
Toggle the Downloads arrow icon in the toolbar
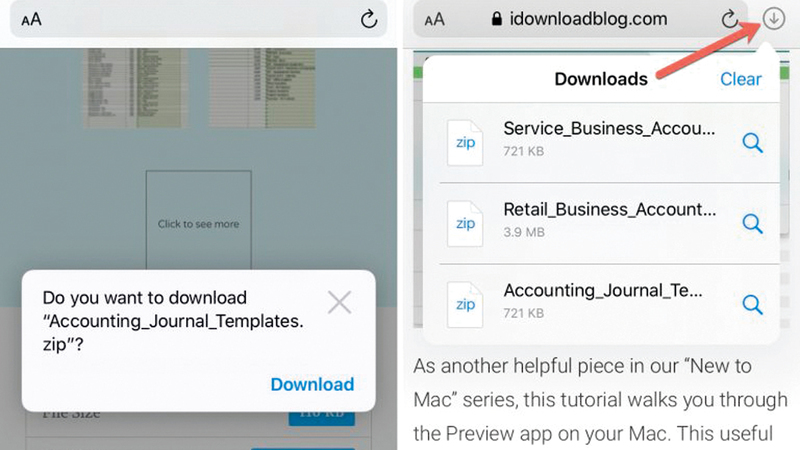[775, 19]
